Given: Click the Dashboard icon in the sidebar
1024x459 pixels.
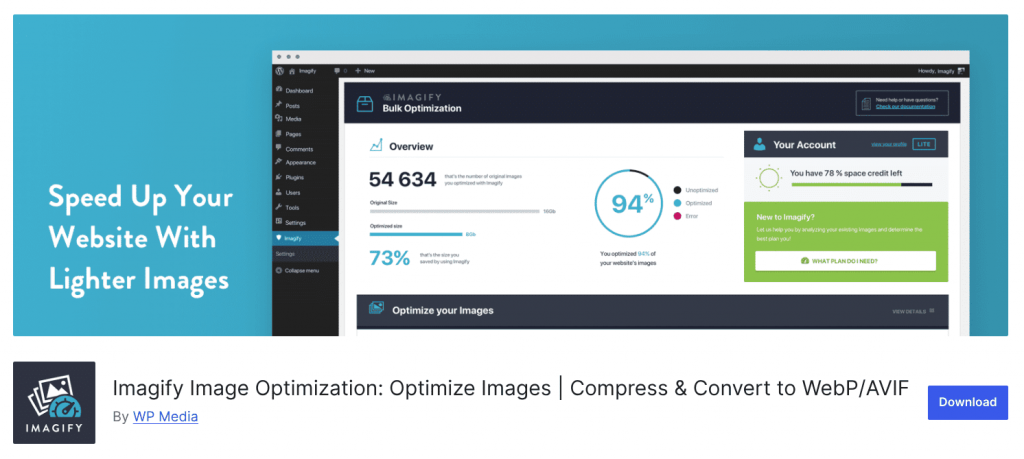Looking at the screenshot, I should [279, 90].
